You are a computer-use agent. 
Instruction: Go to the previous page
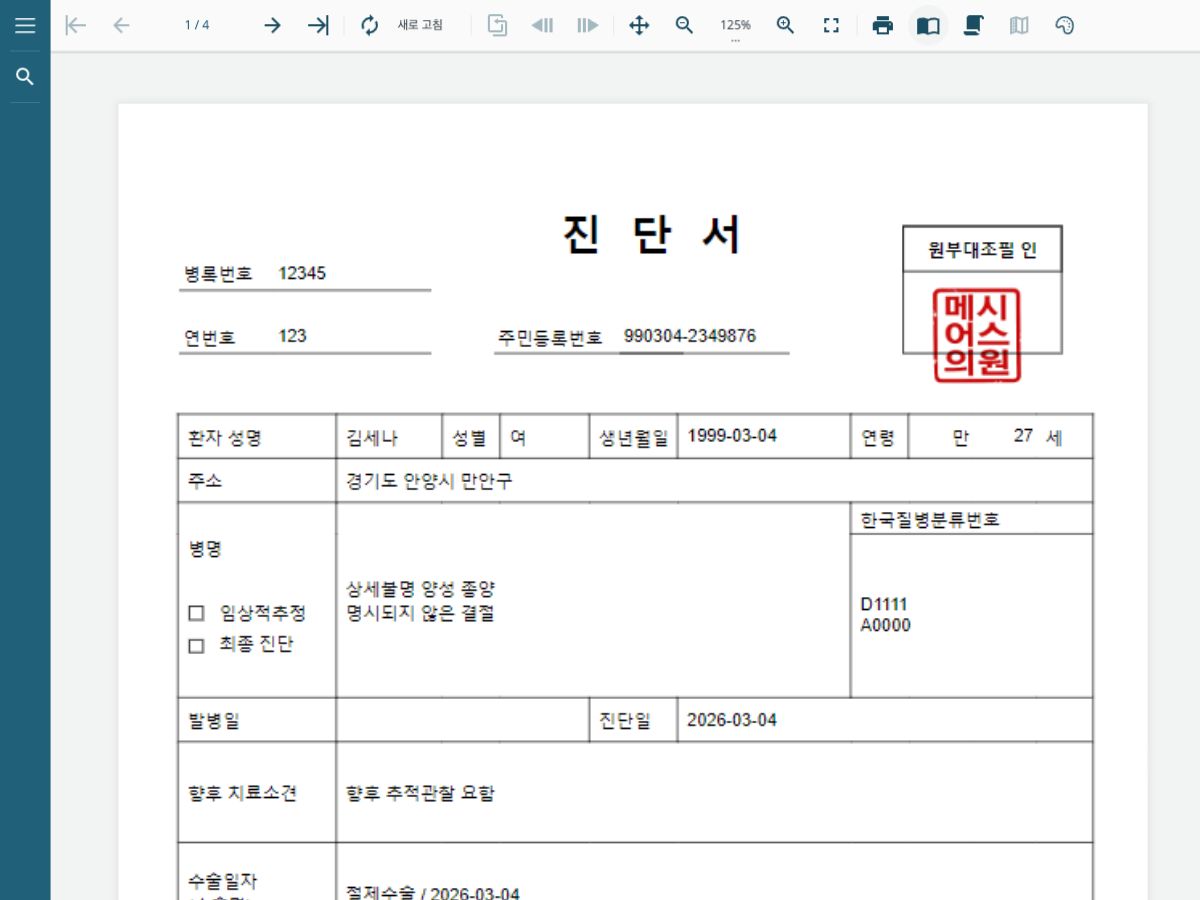pyautogui.click(x=121, y=25)
